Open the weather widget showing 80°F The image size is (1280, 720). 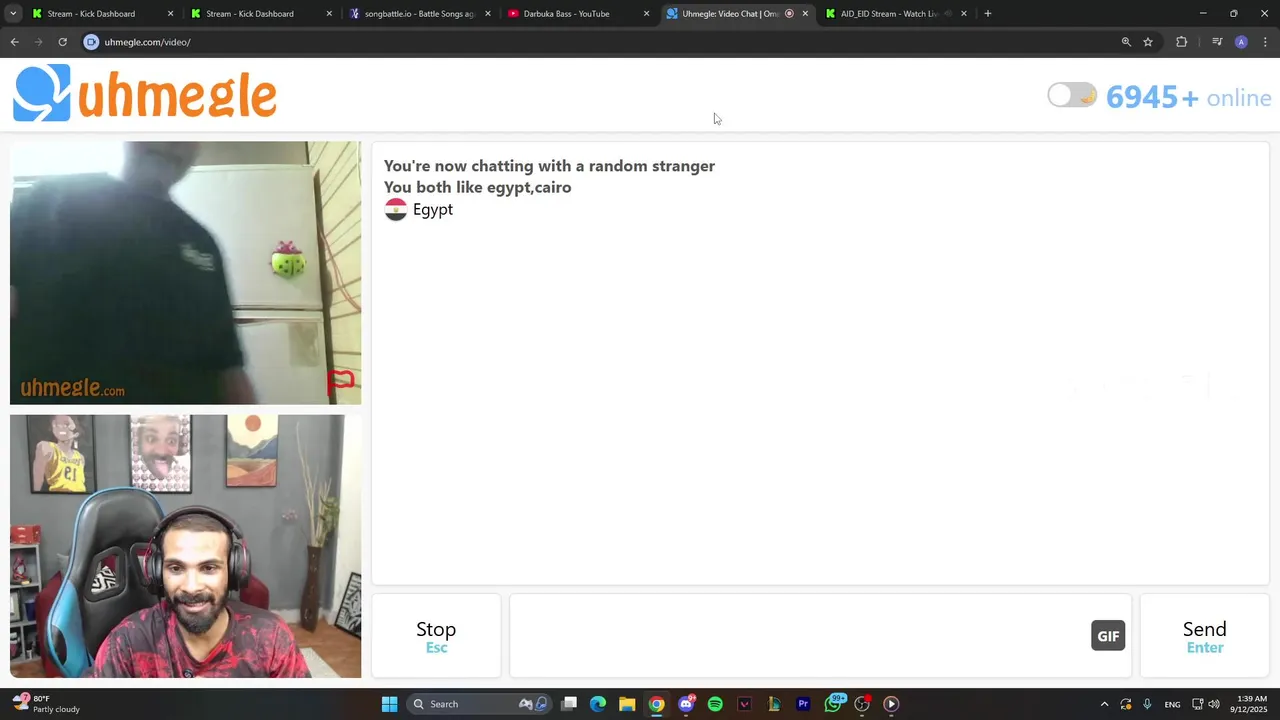point(44,704)
